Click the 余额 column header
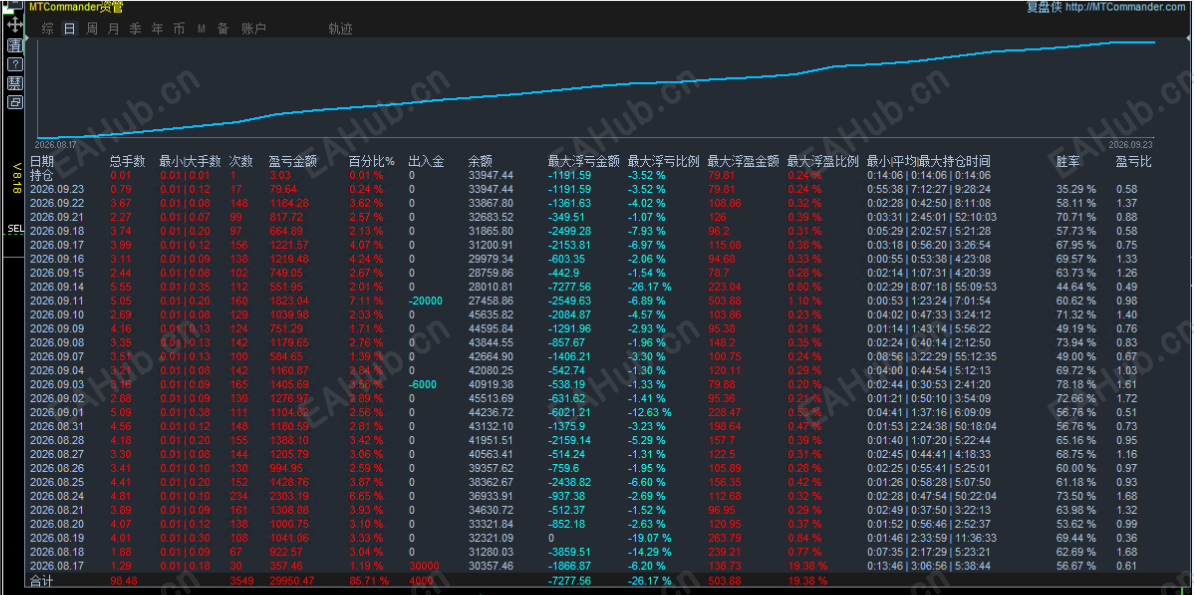 pos(480,161)
